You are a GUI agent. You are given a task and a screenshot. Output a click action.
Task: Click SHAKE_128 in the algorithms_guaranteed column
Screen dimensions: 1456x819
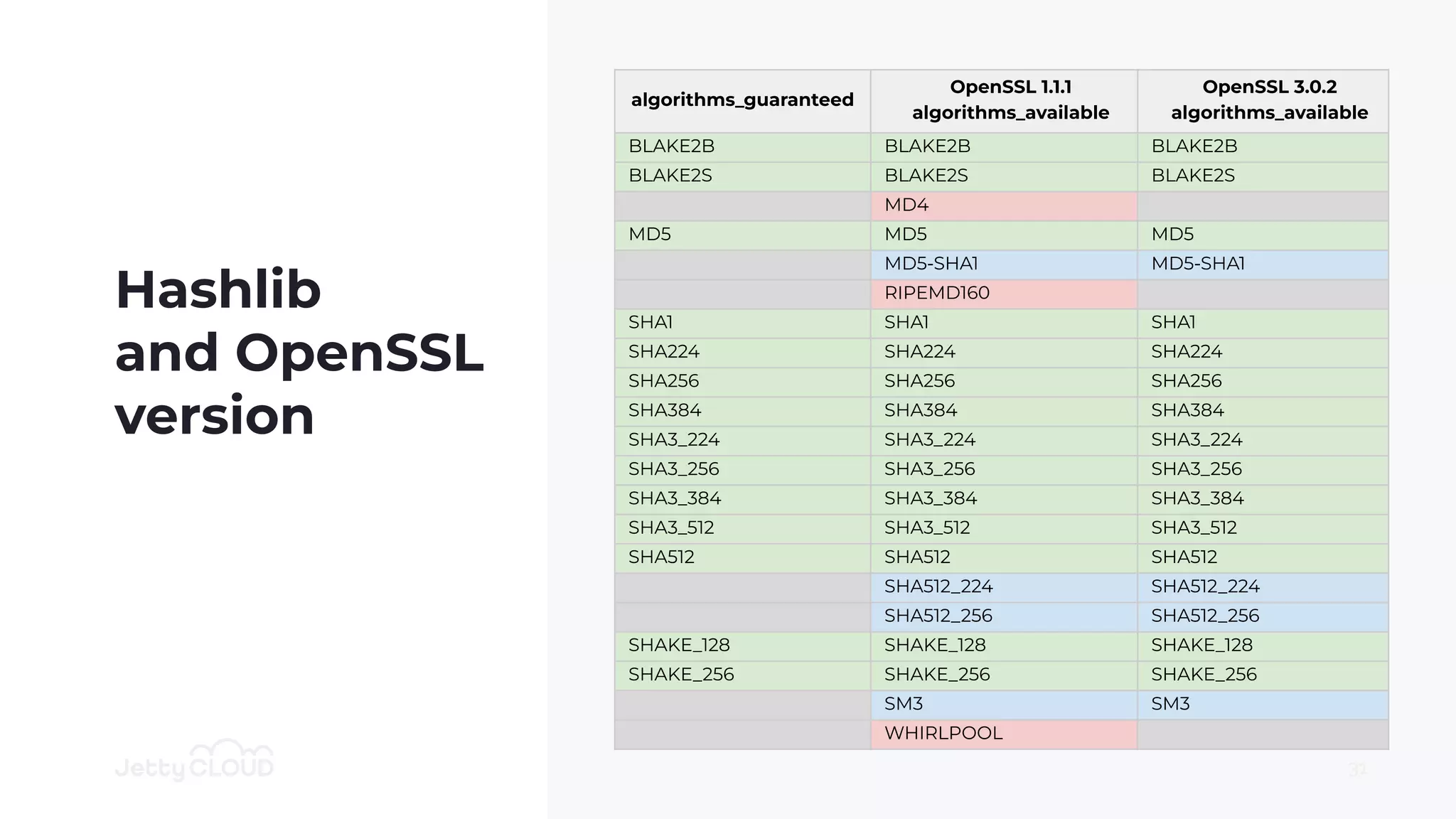coord(679,645)
